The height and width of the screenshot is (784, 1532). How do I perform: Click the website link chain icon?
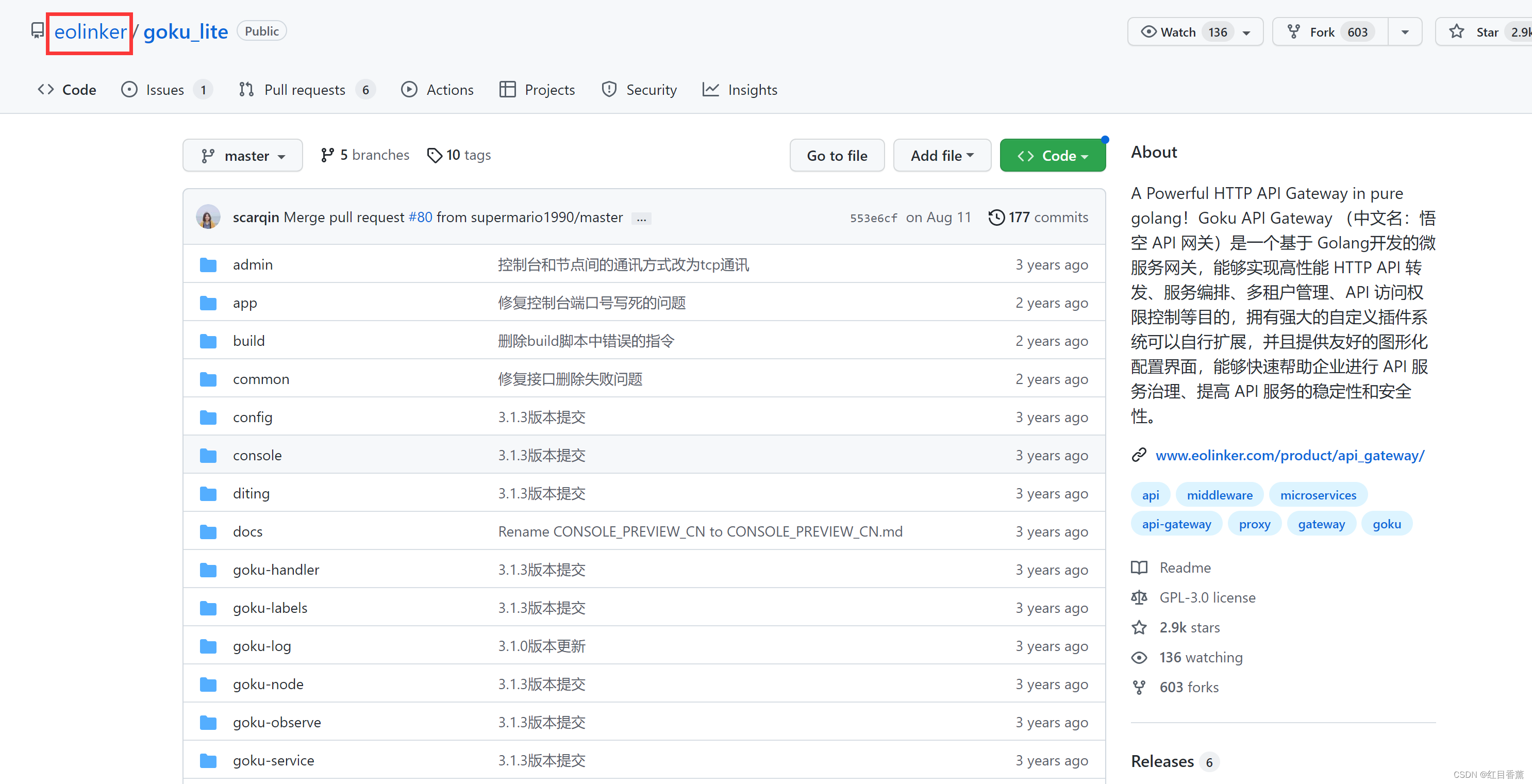click(1139, 455)
